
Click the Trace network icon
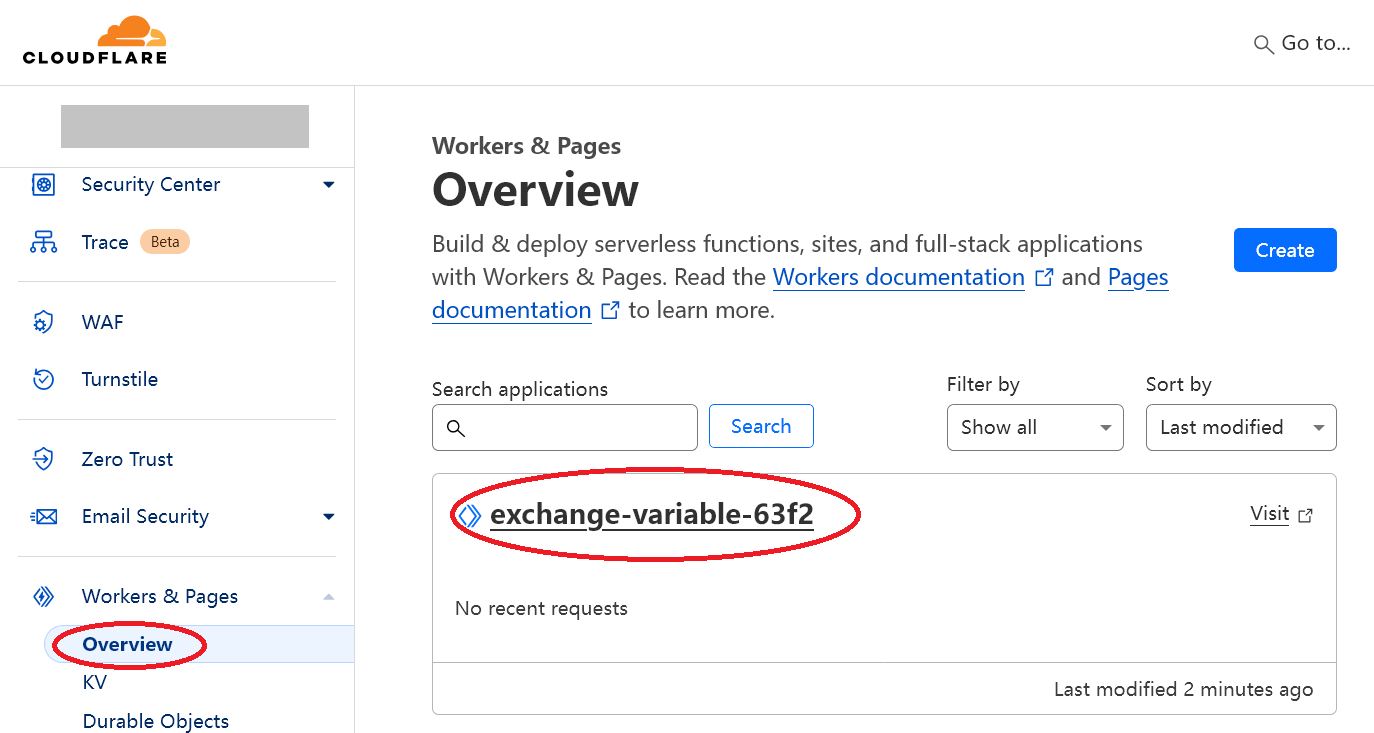tap(43, 242)
